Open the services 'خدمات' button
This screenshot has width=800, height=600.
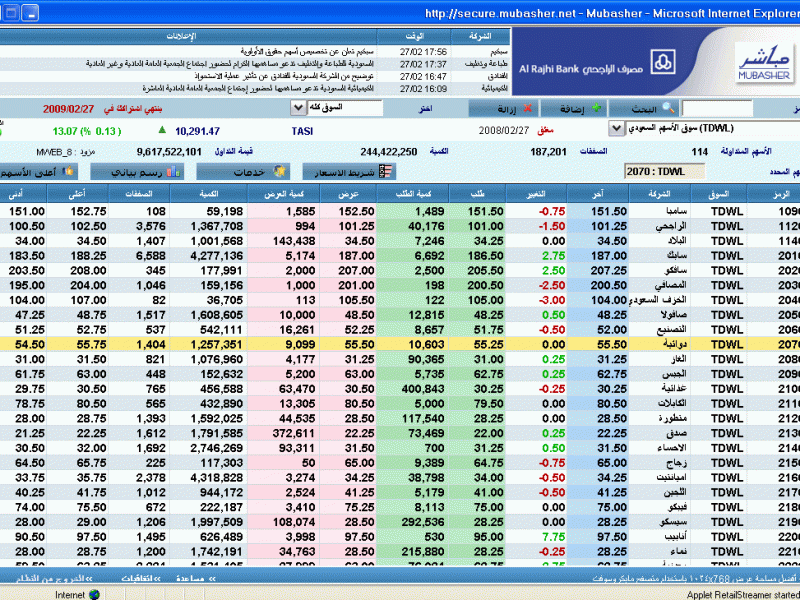coord(243,172)
